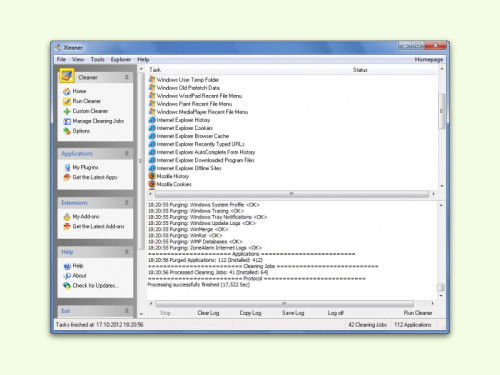Click the Home icon in the Cleaner panel
This screenshot has height=375, width=500.
pos(67,91)
